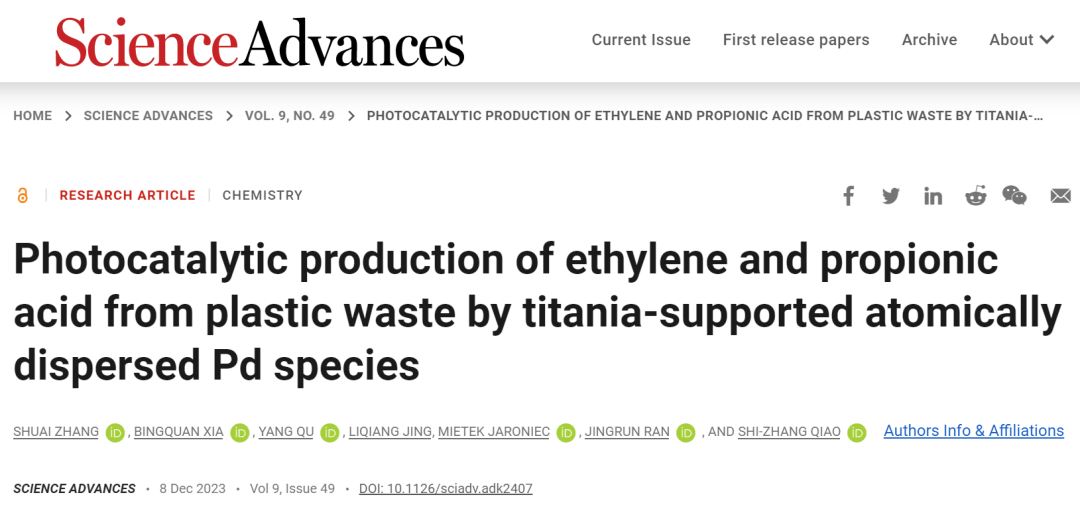Click the Science Advances logo
This screenshot has height=505, width=1080.
tap(260, 41)
